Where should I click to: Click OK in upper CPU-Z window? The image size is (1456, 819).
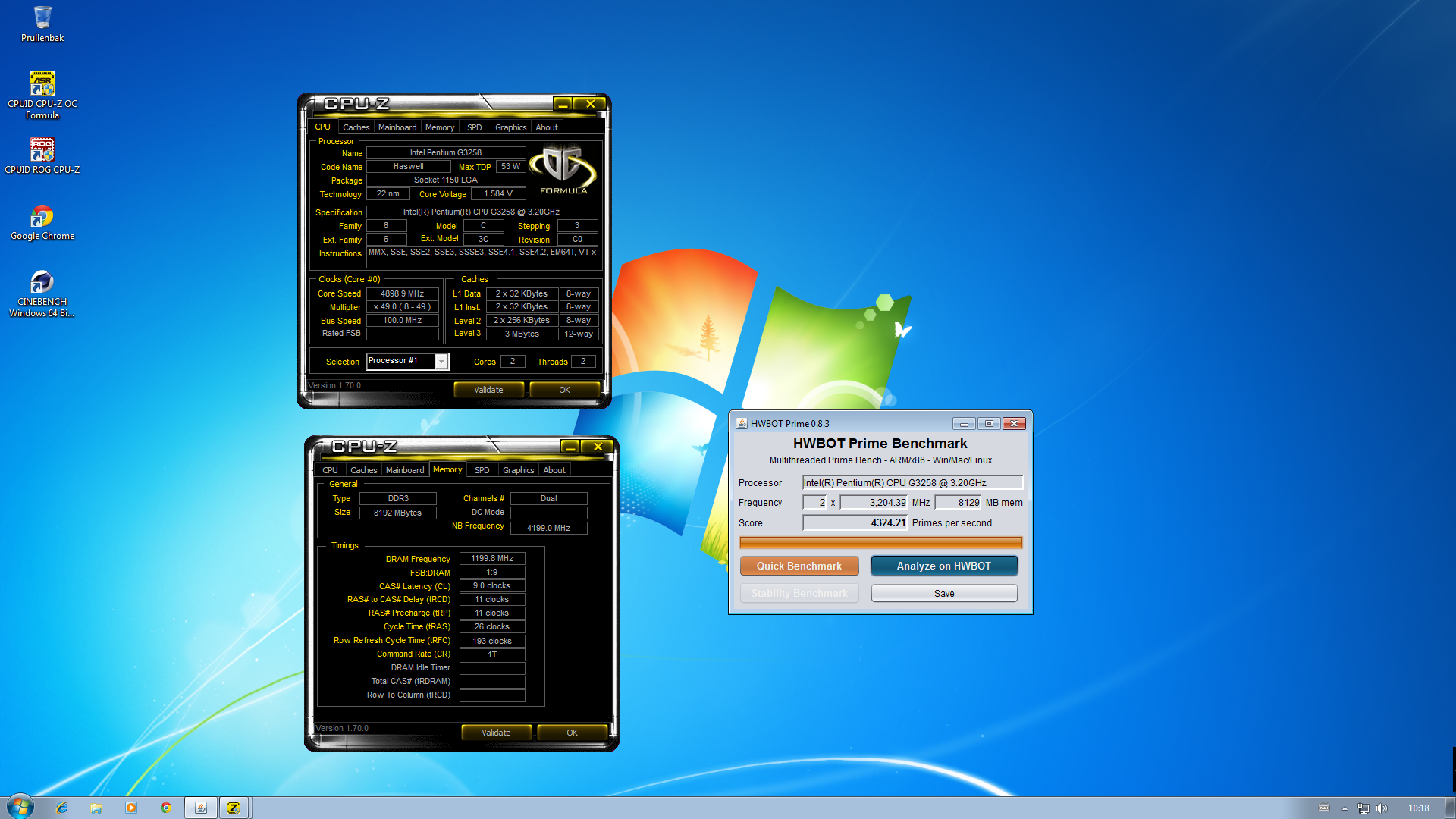point(564,390)
